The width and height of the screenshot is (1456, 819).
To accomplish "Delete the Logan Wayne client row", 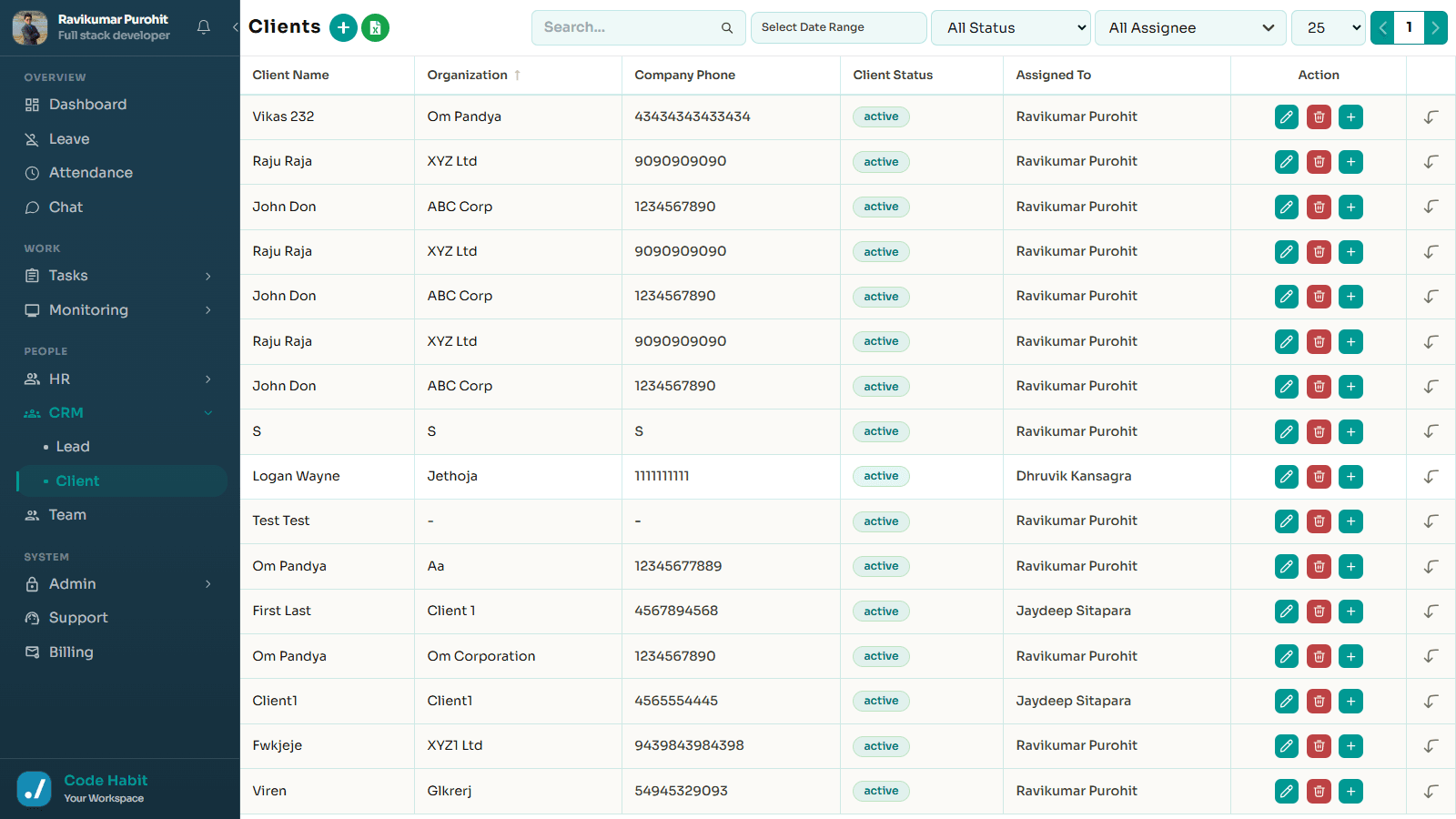I will point(1319,476).
